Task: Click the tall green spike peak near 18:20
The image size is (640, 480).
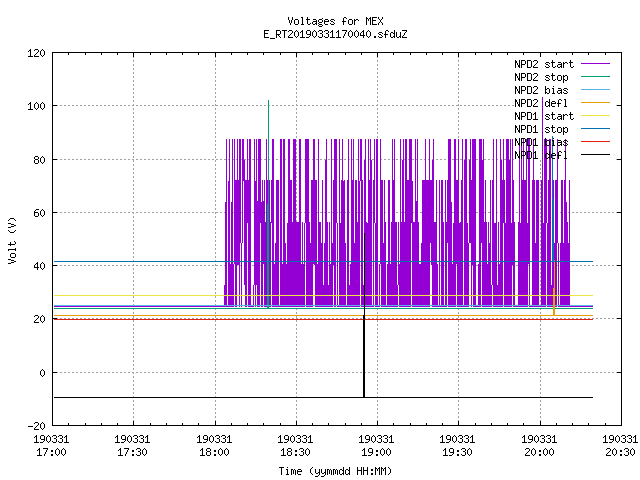Action: pyautogui.click(x=268, y=101)
